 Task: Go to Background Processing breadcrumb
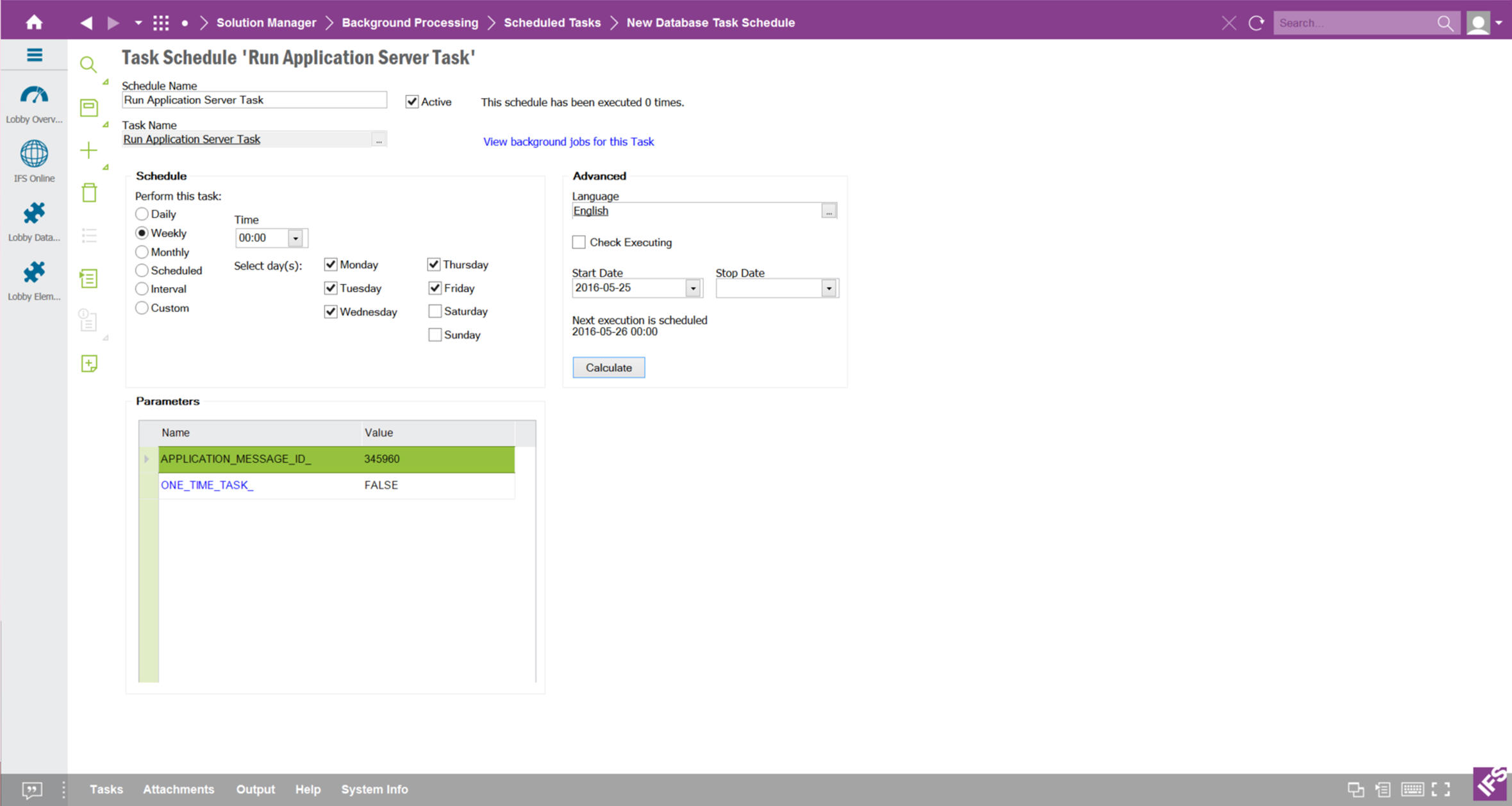[410, 22]
